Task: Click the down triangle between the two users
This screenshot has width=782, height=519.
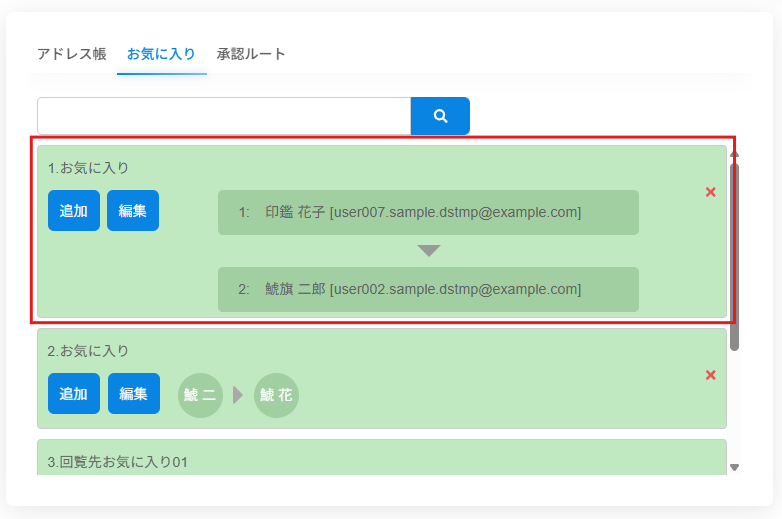Action: (x=429, y=251)
